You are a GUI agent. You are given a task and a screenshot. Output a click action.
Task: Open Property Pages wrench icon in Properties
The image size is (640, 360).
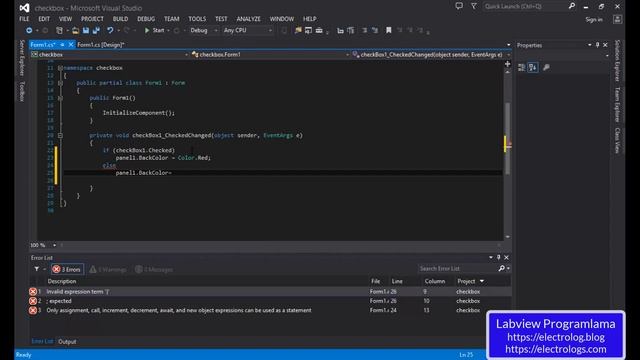546,67
